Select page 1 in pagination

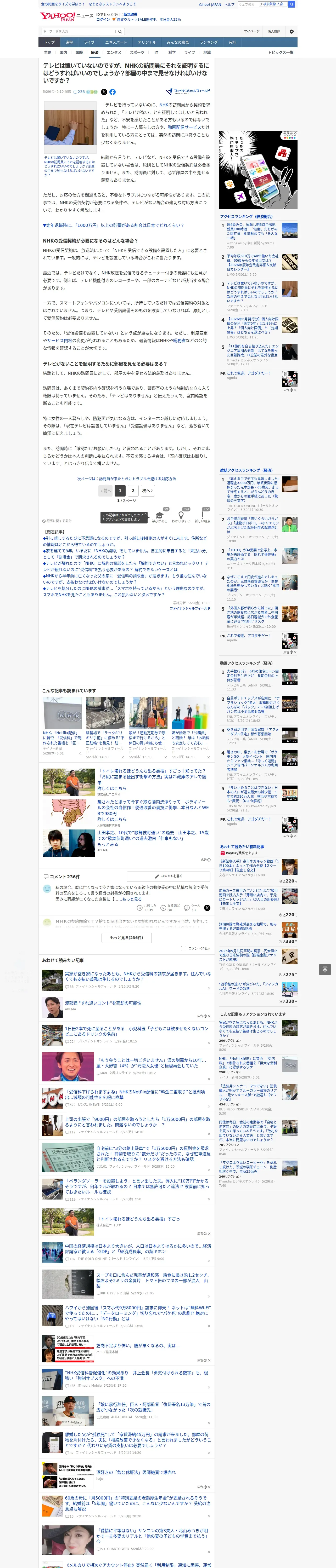pyautogui.click(x=120, y=491)
